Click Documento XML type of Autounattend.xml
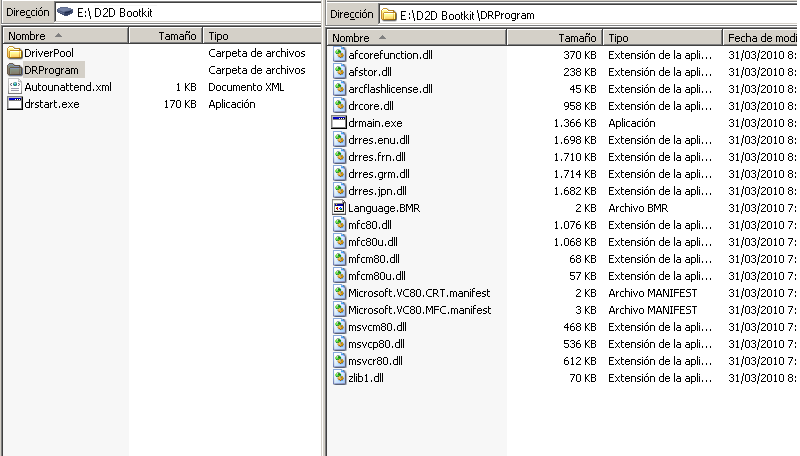The height and width of the screenshot is (456, 800). (246, 87)
